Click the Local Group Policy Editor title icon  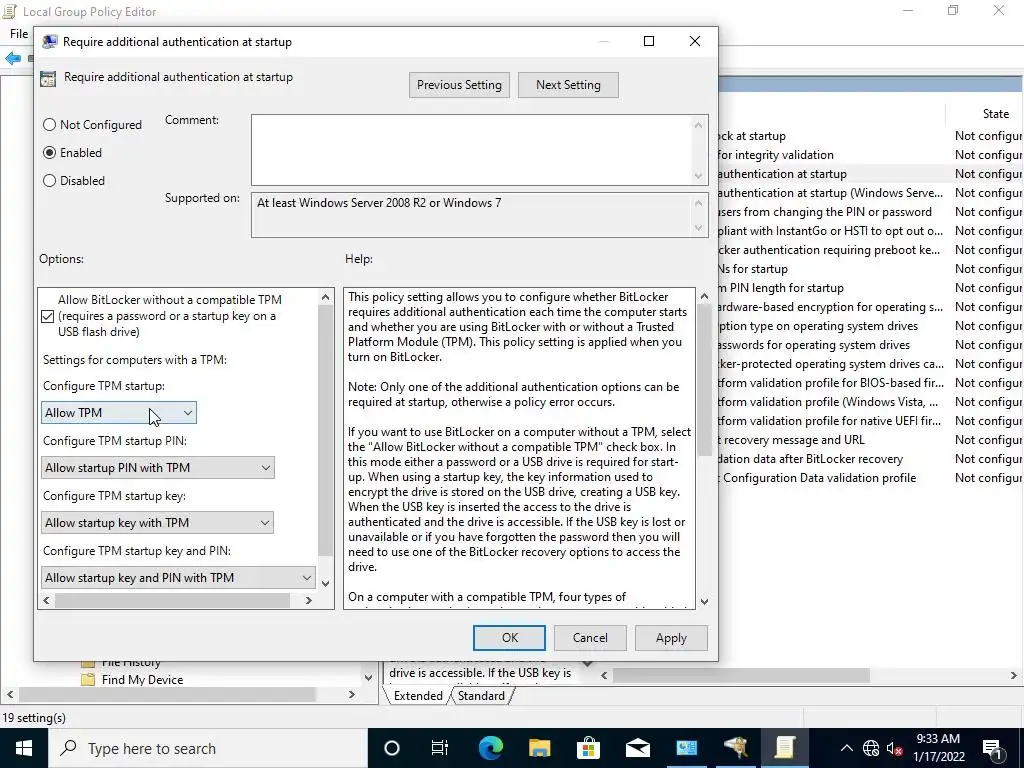pyautogui.click(x=9, y=11)
